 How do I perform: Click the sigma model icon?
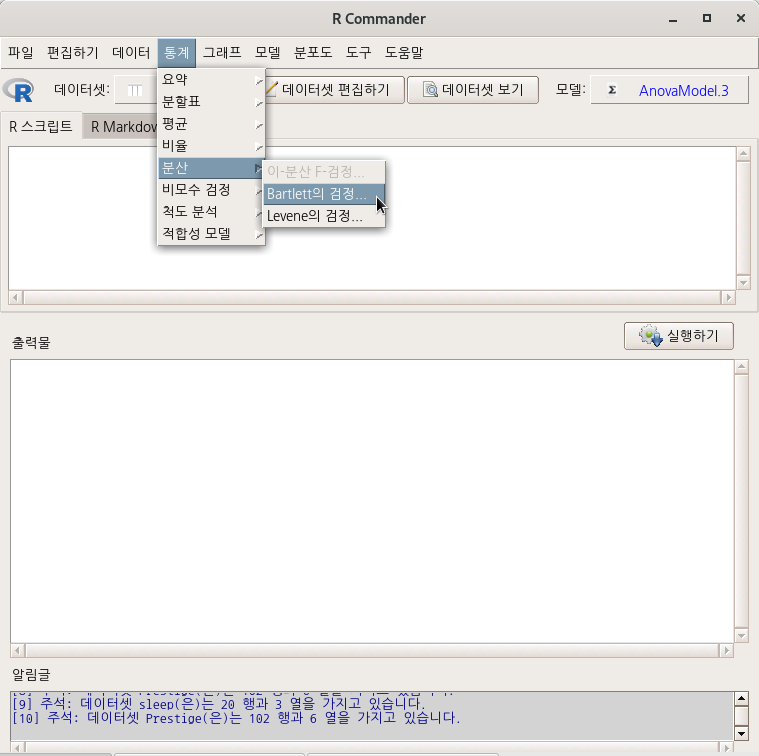tap(612, 90)
